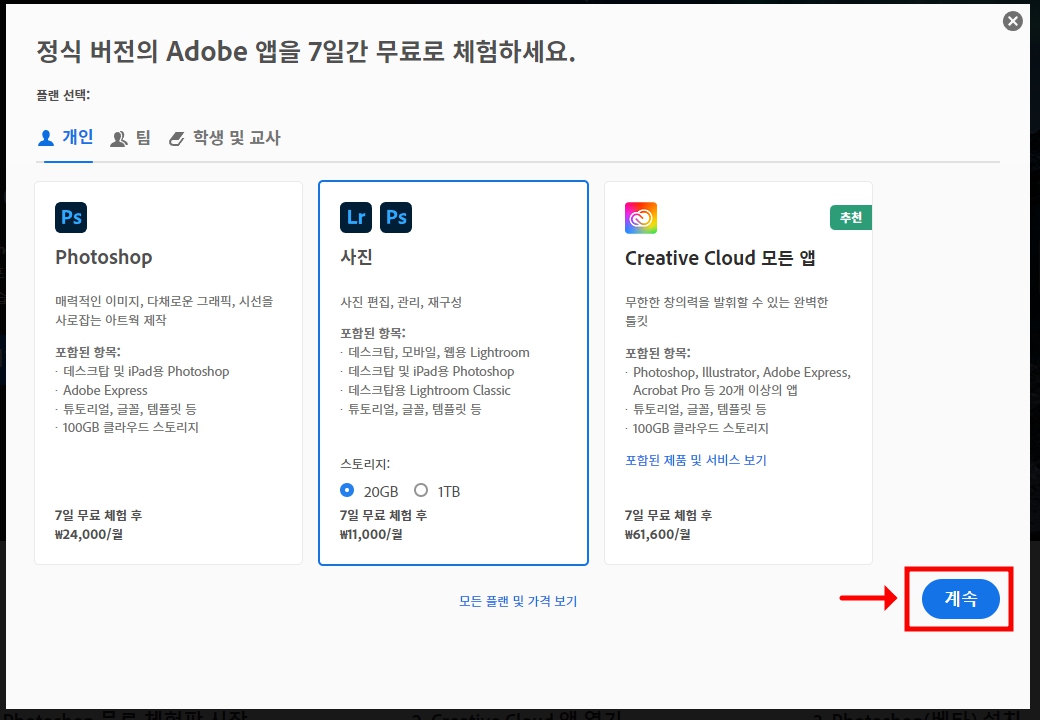1040x720 pixels.
Task: Click 데스크탑, 모바일, 웹용 Lightroom item
Action: 438,353
